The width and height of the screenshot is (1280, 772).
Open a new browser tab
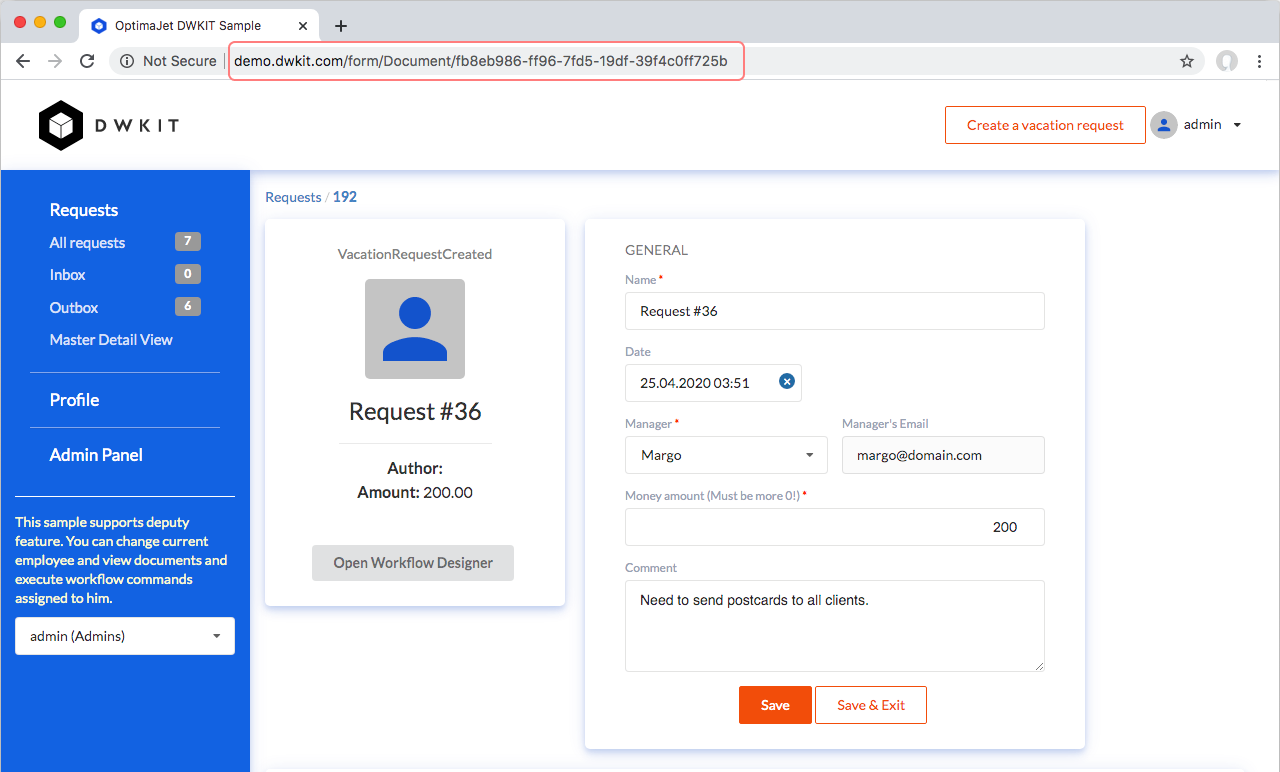340,26
